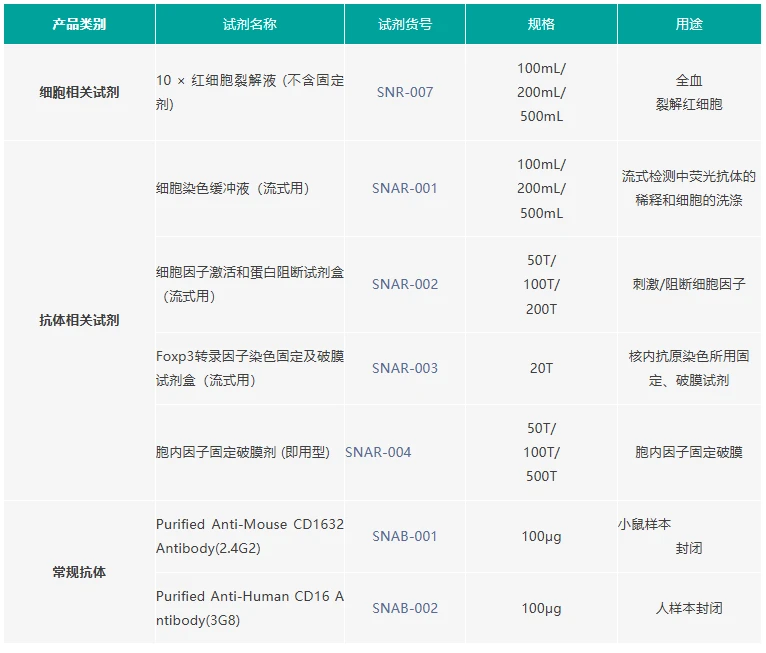The image size is (766, 653).
Task: Click the 产品类别 column header
Action: tap(79, 24)
